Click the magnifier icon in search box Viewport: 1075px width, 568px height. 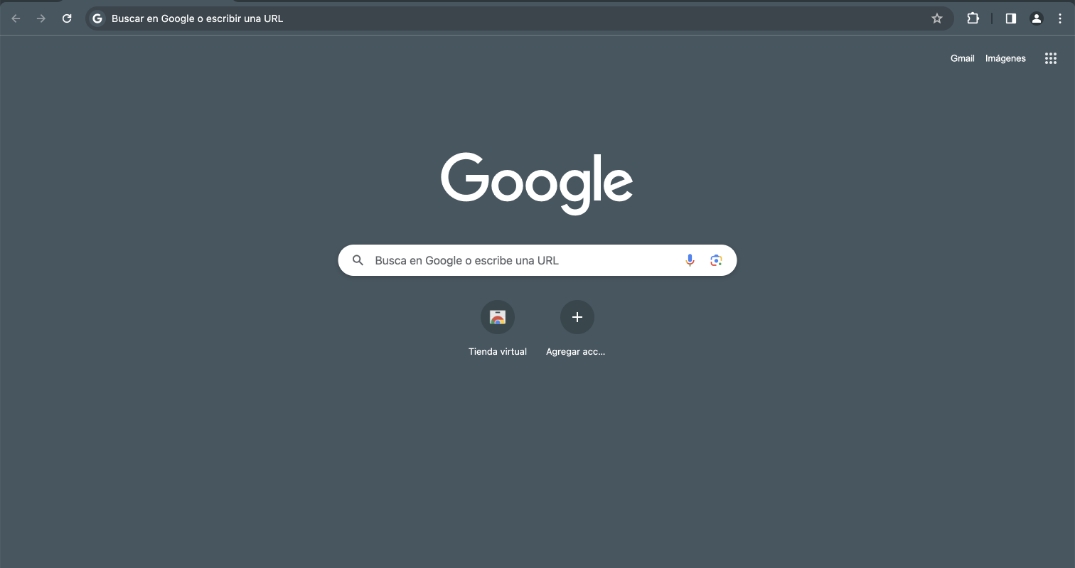[x=357, y=260]
